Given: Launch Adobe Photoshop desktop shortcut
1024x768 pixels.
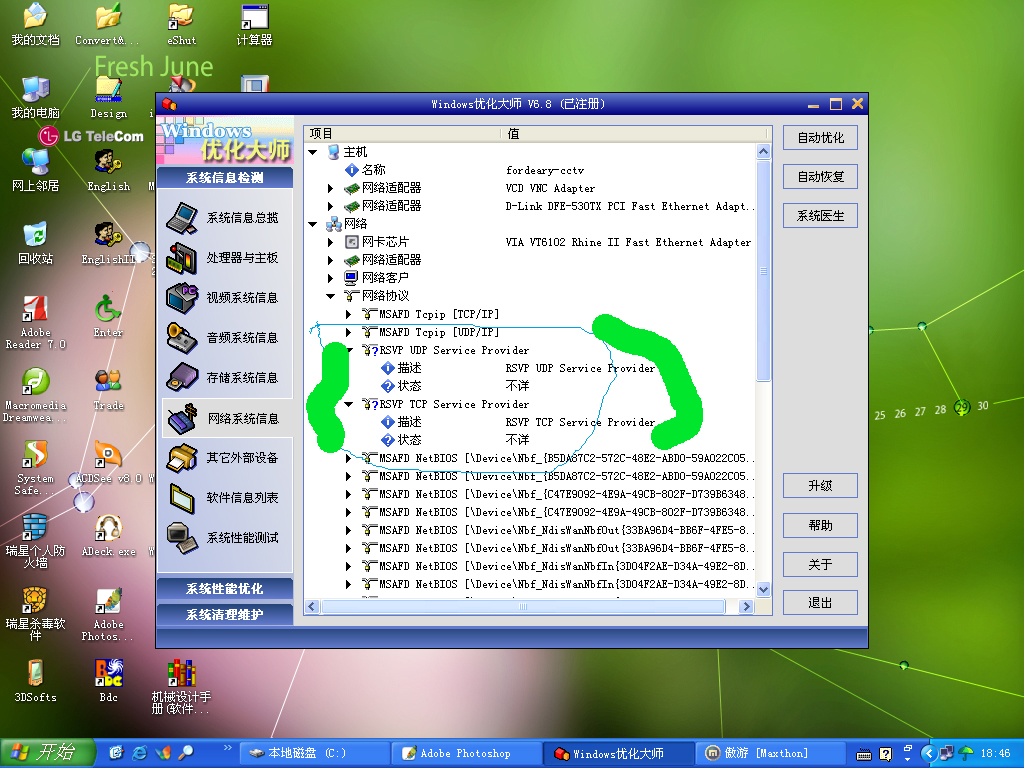Looking at the screenshot, I should click(108, 615).
